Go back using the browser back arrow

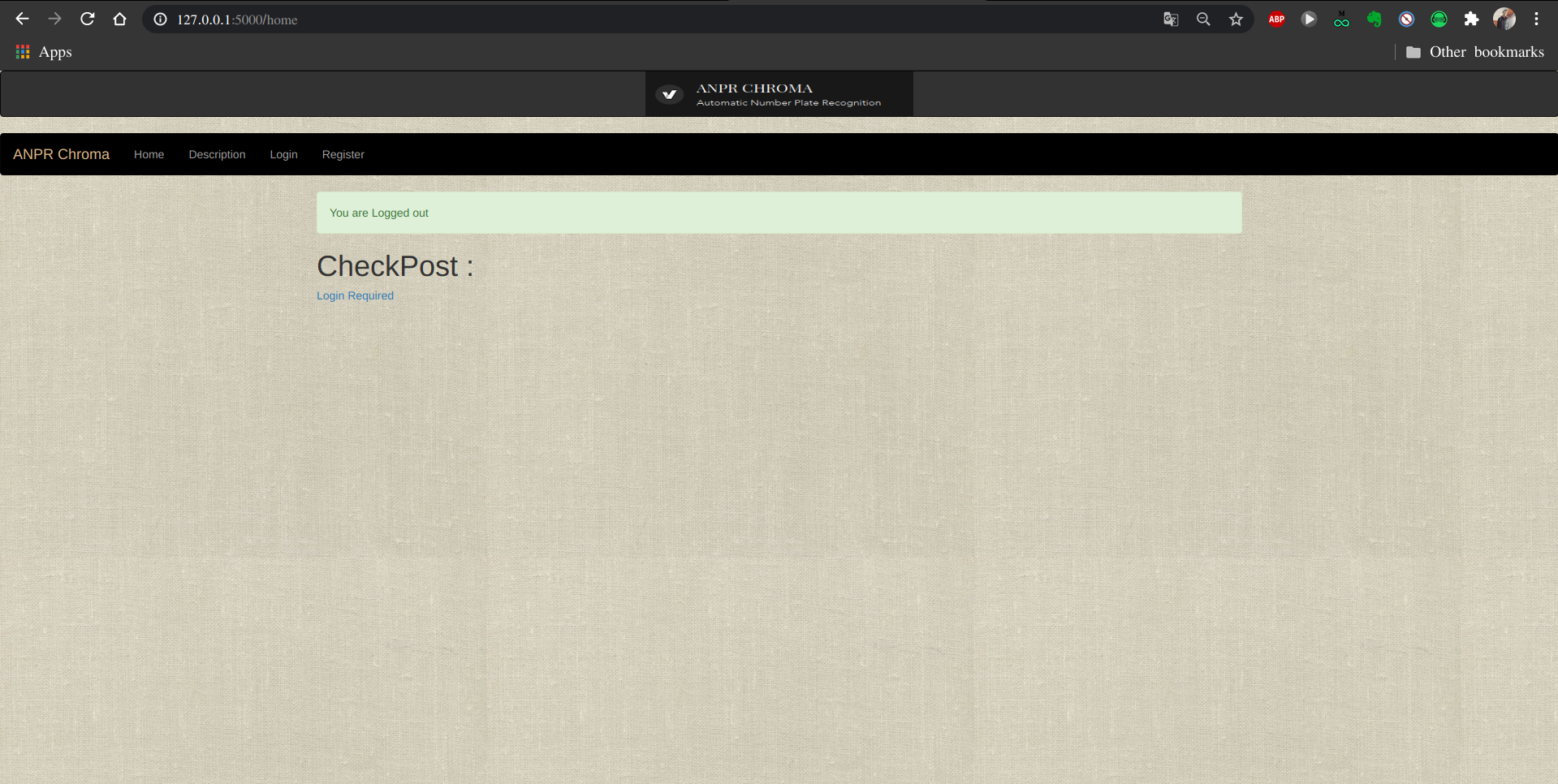pos(22,19)
